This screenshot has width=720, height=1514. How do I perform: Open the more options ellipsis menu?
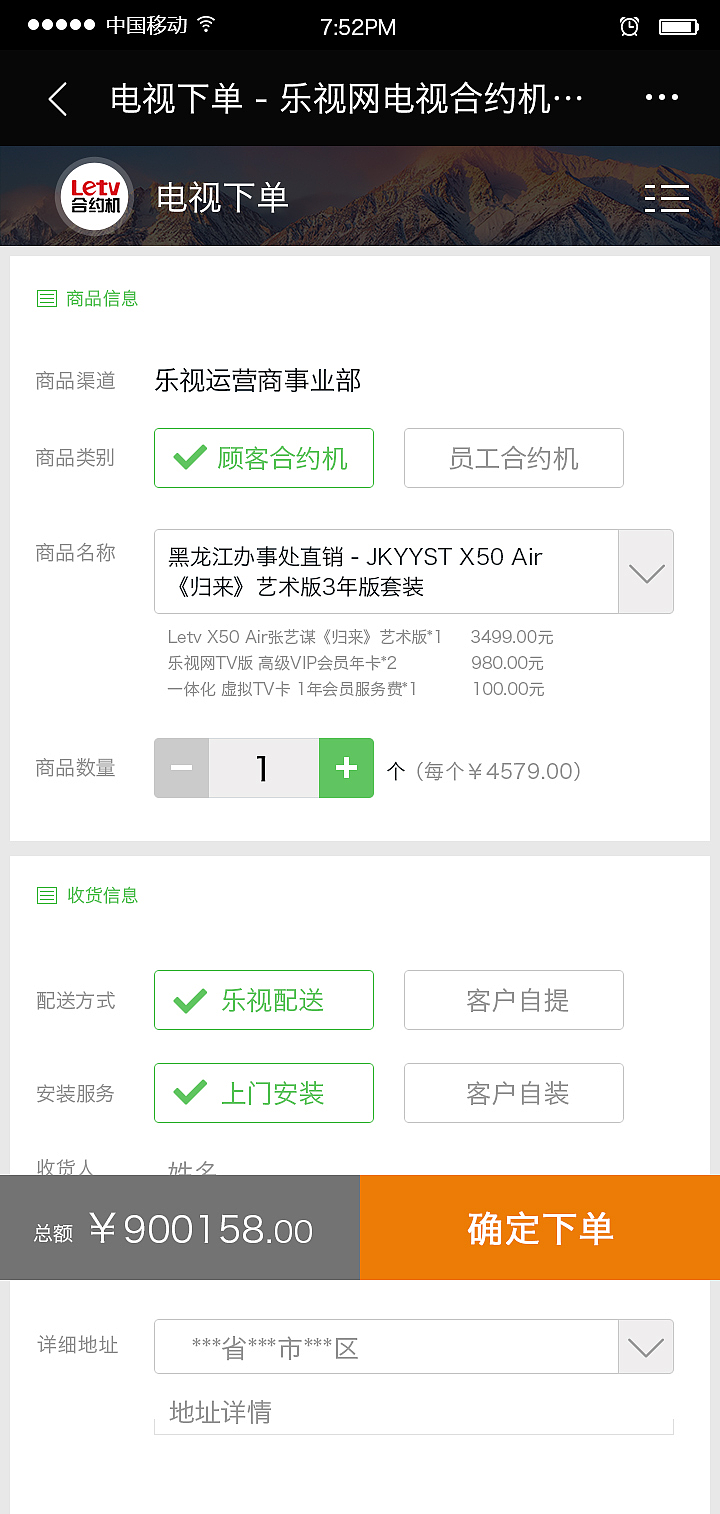coord(662,97)
